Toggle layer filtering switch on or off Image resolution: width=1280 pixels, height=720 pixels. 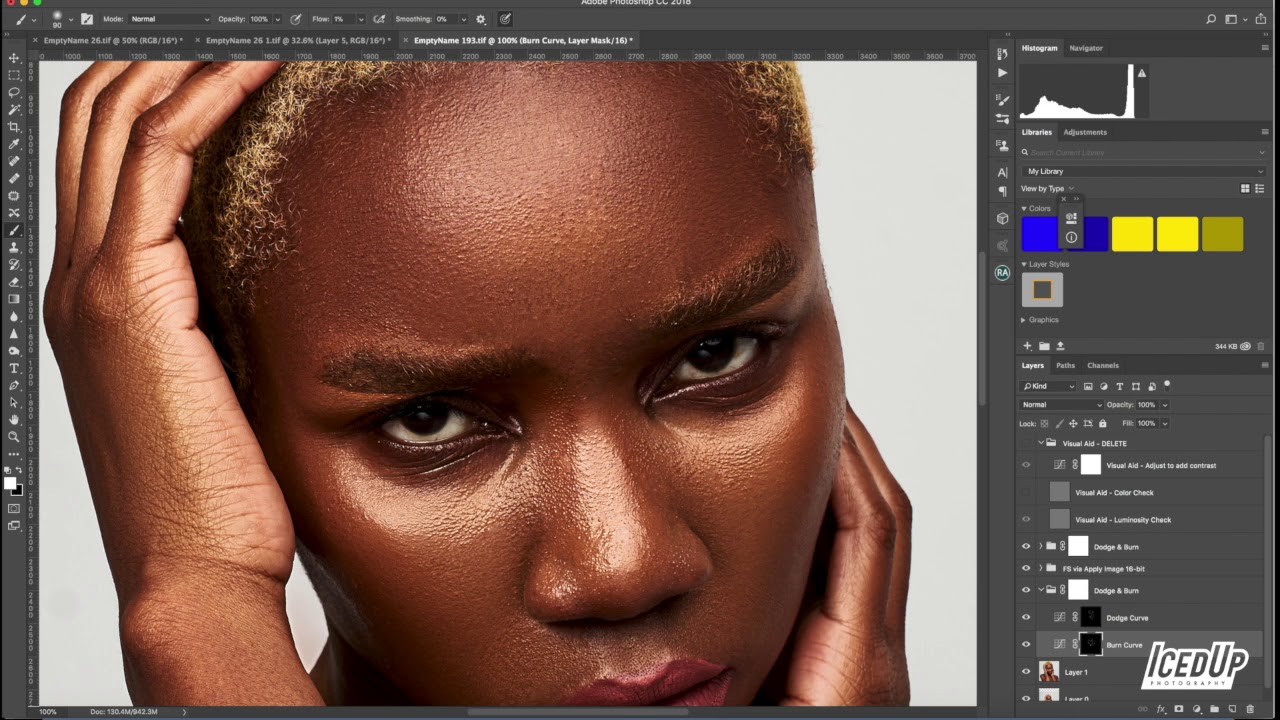[x=1167, y=385]
